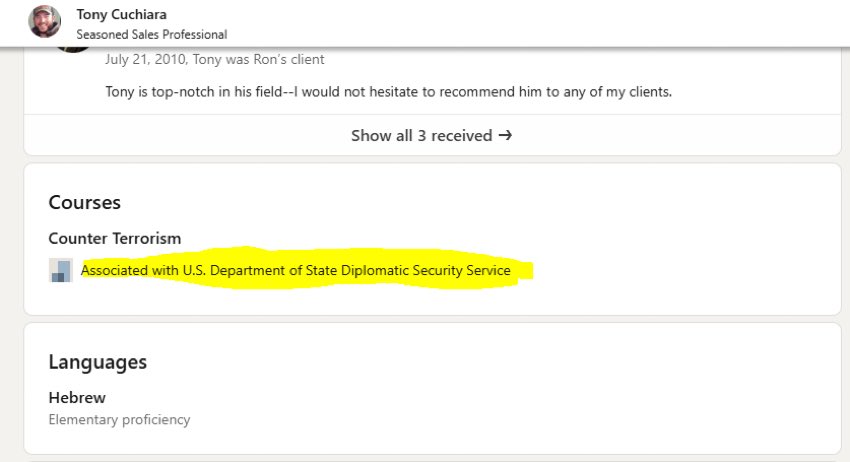Viewport: 850px width, 462px height.
Task: Click the Tony Cuchiara name in sticky header
Action: (x=121, y=15)
